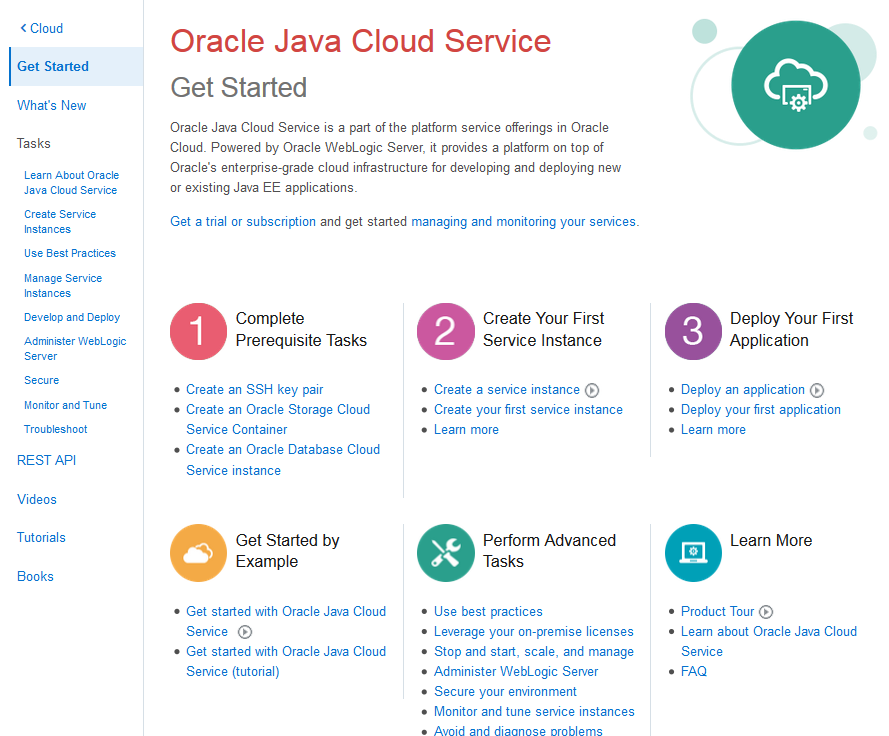Go back to Cloud via chevron link

click(x=42, y=28)
